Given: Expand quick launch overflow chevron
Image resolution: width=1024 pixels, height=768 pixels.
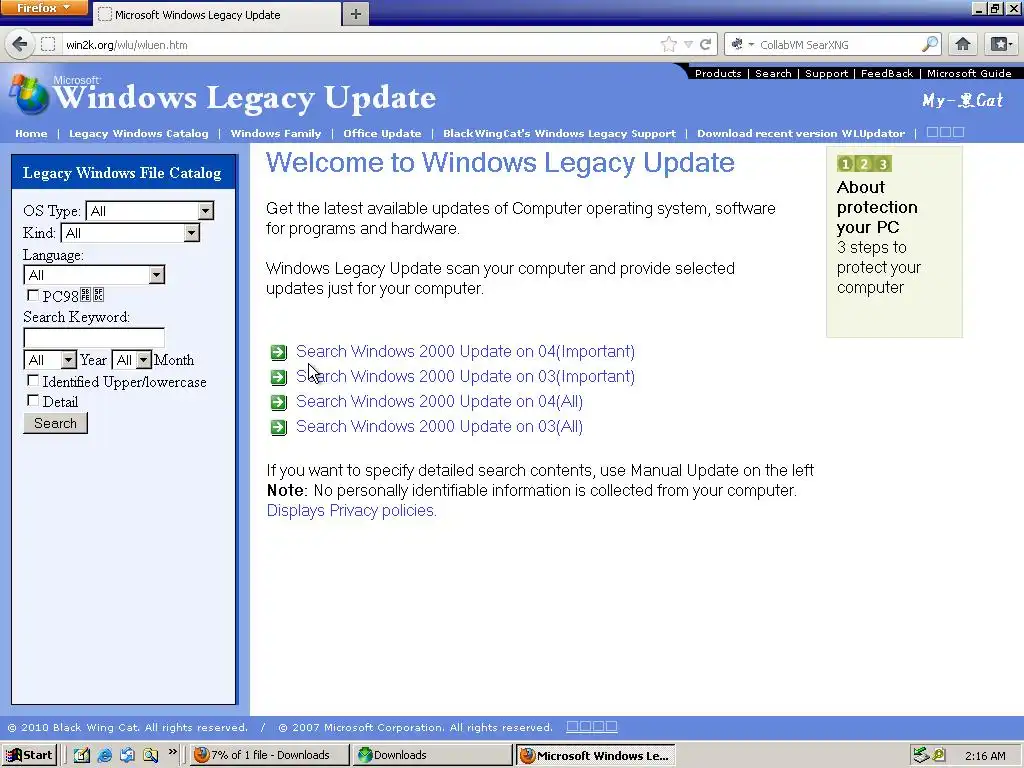Looking at the screenshot, I should 172,752.
